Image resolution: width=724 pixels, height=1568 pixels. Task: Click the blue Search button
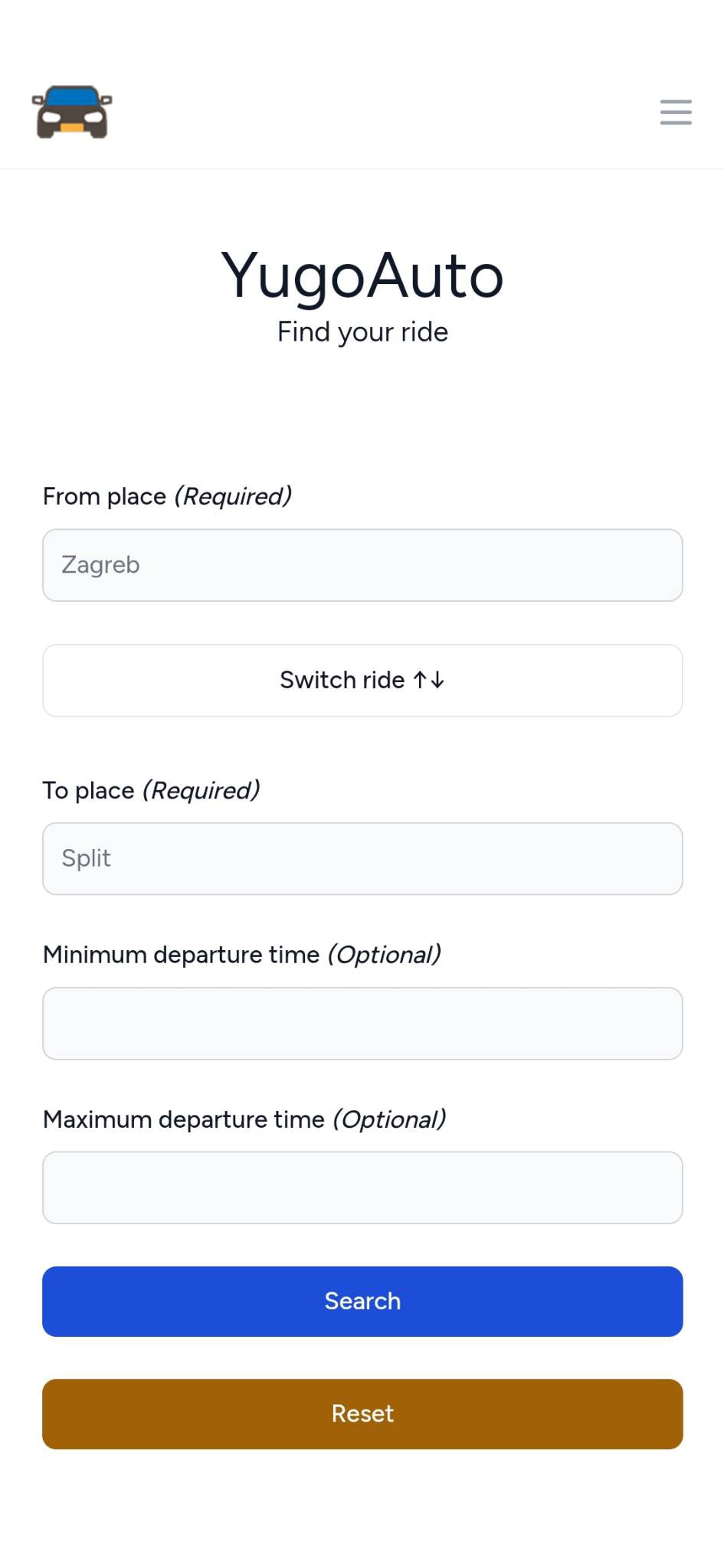tap(362, 1302)
